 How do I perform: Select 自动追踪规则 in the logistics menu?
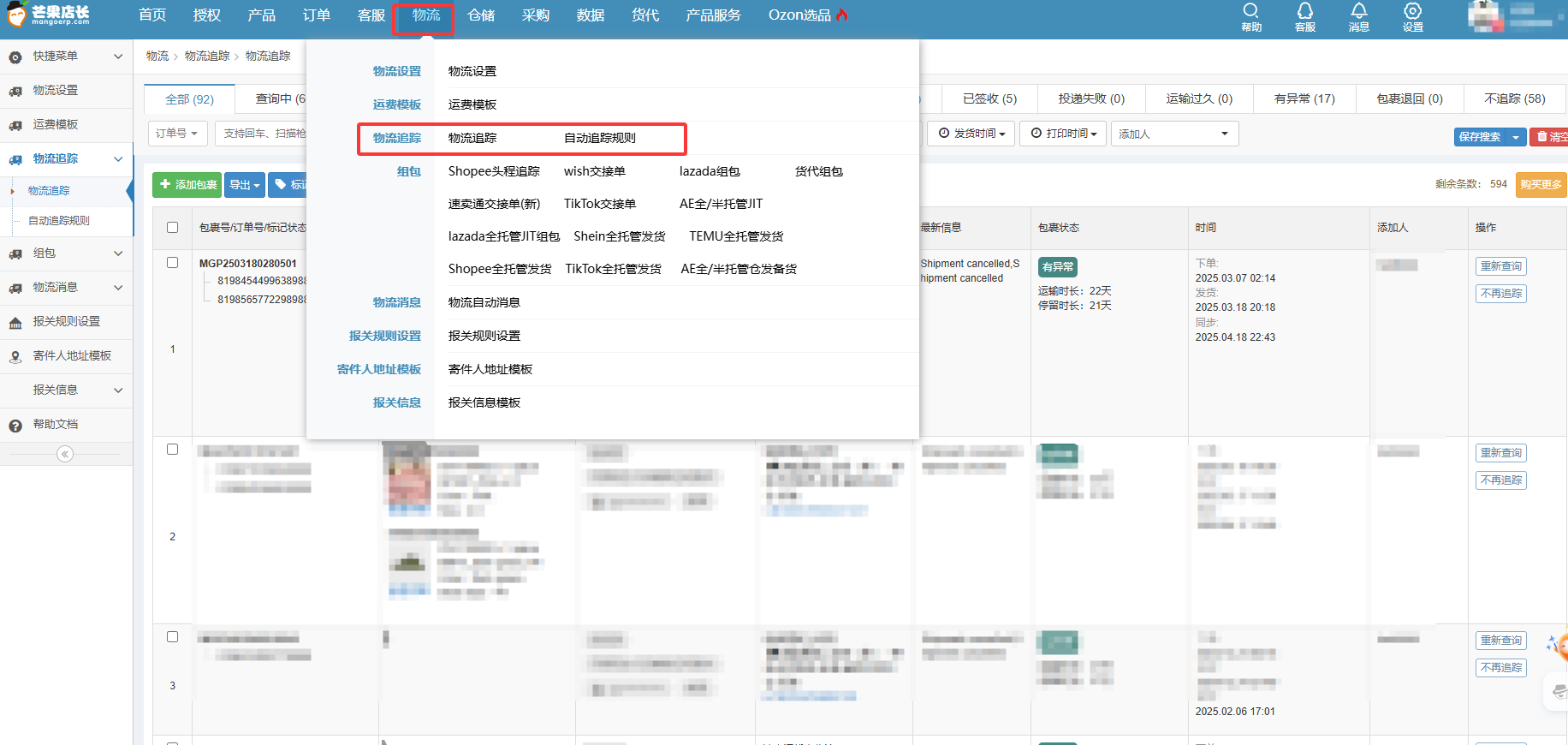click(x=599, y=138)
